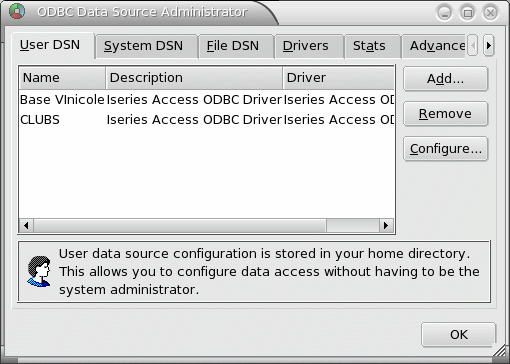
Task: Click the user figure icon in info panel
Action: coord(39,272)
